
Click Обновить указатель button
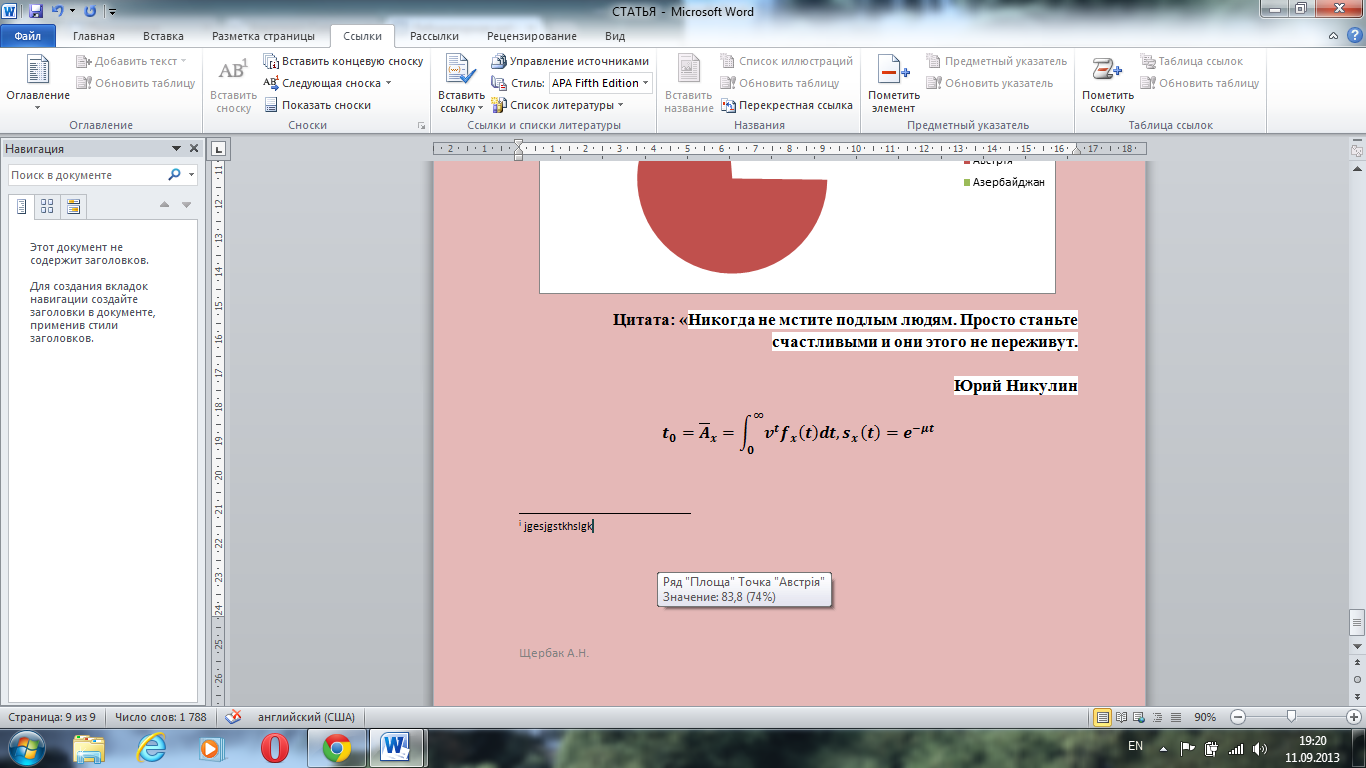pyautogui.click(x=990, y=83)
